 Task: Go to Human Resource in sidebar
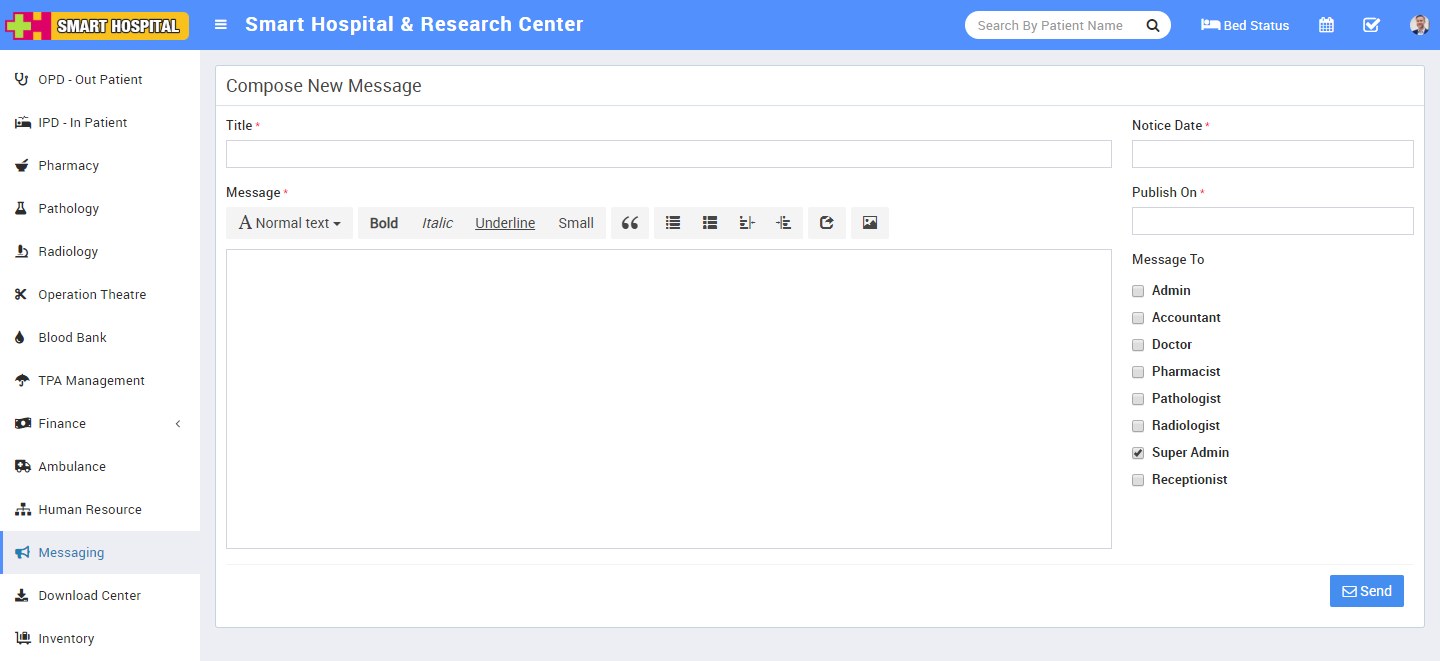[90, 510]
